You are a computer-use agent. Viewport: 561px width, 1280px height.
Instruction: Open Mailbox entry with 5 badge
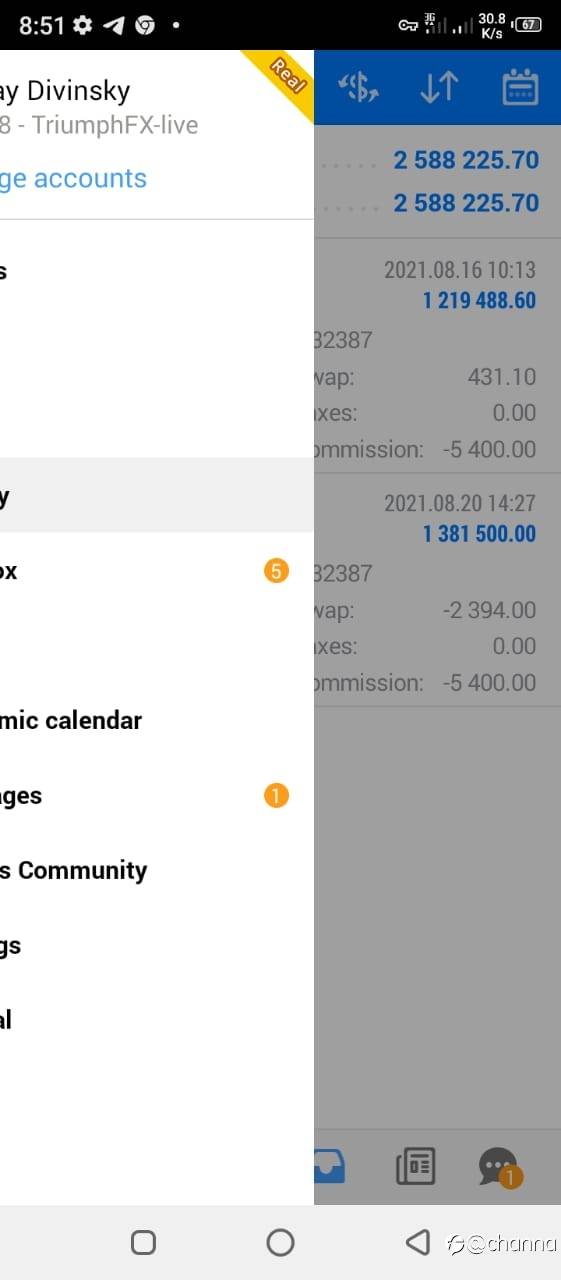[x=157, y=571]
